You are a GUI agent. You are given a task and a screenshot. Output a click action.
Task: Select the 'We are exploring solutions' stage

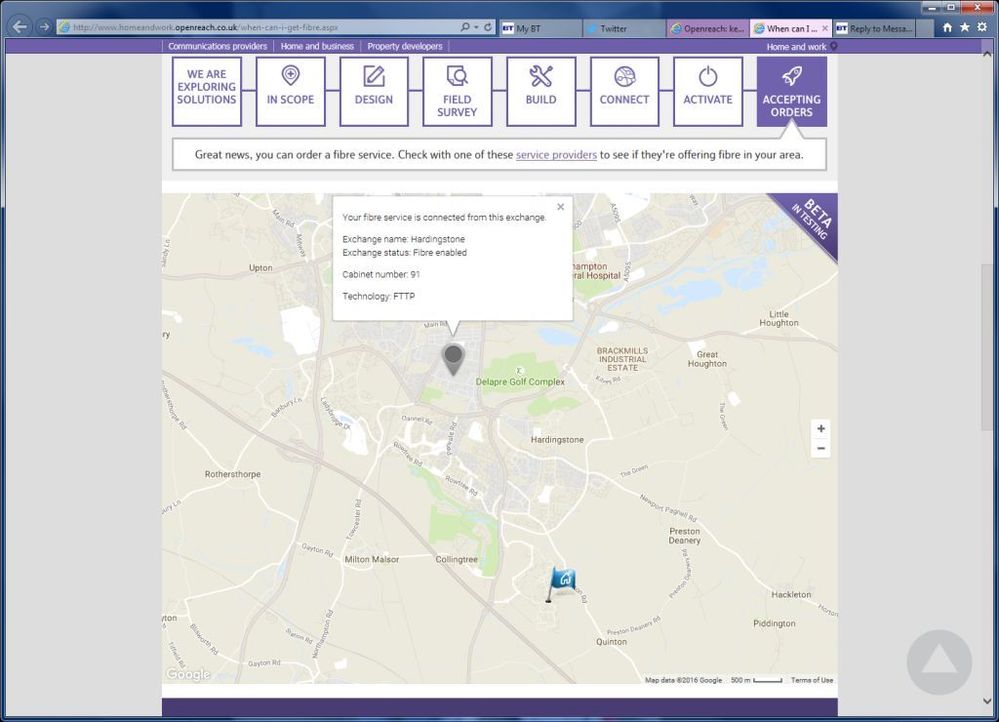click(206, 91)
